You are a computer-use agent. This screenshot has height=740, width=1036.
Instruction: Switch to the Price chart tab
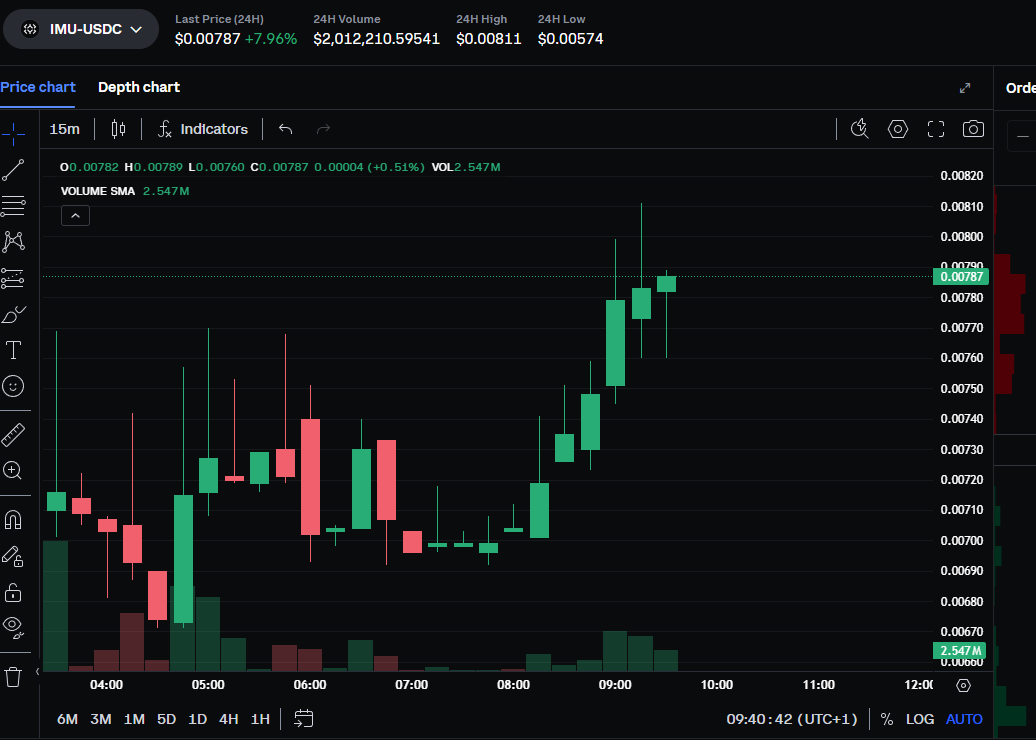(38, 87)
